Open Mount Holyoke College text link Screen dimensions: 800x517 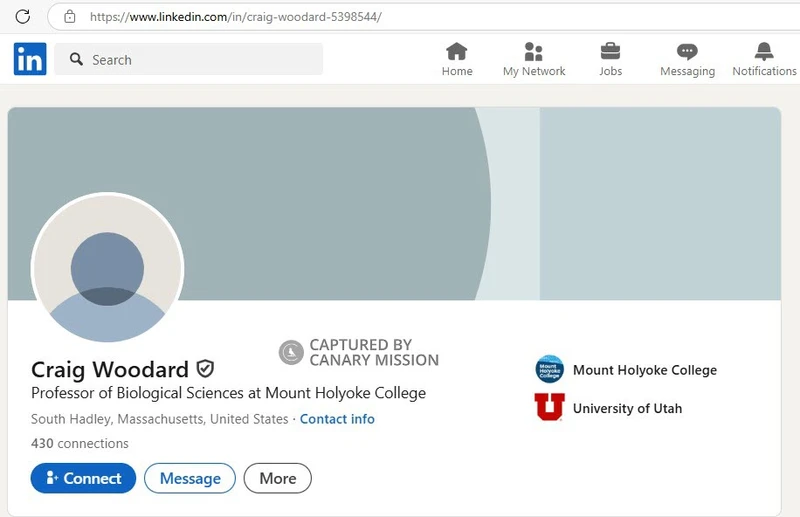point(644,370)
